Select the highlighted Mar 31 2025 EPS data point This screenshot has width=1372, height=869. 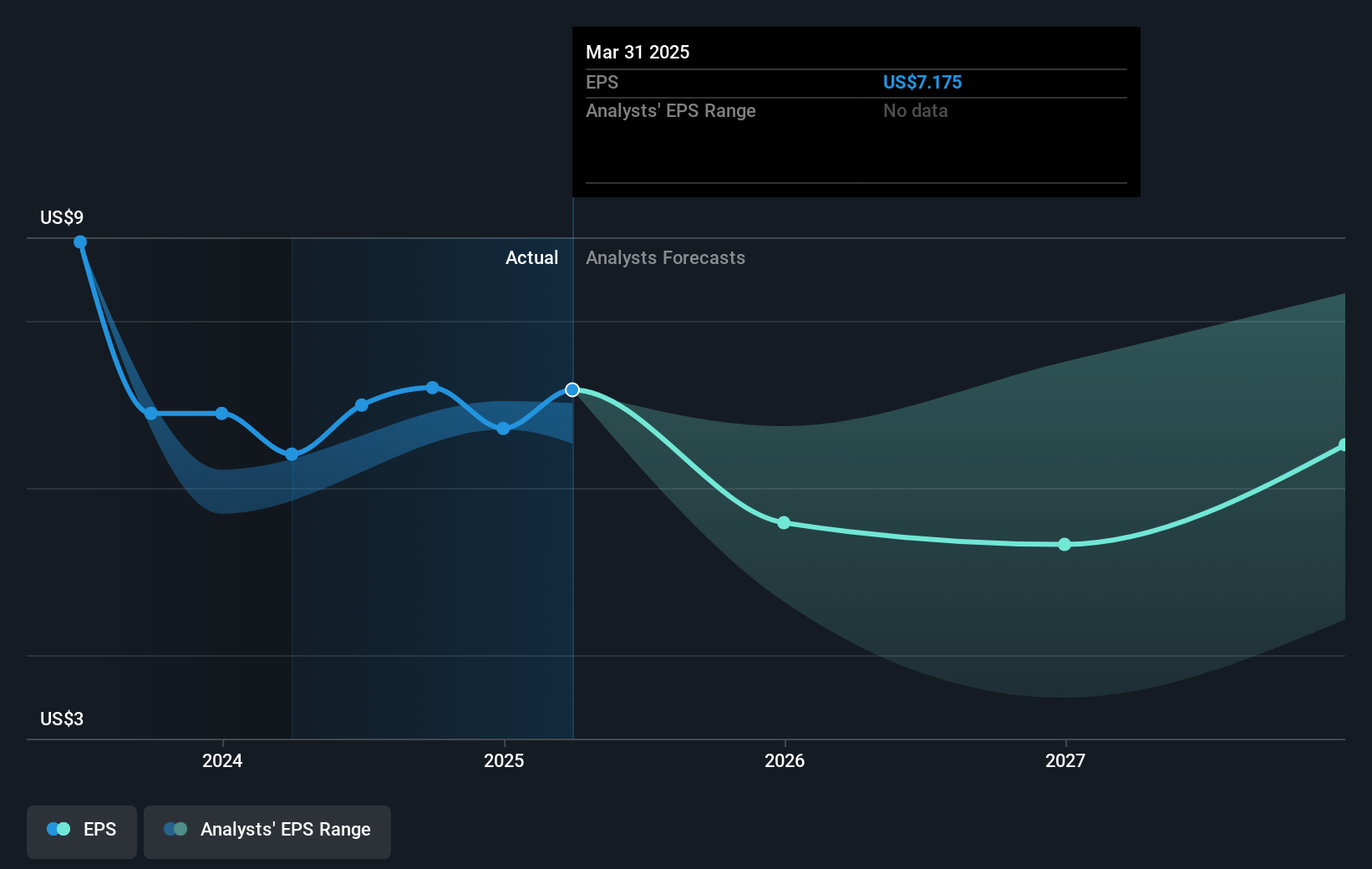click(572, 389)
